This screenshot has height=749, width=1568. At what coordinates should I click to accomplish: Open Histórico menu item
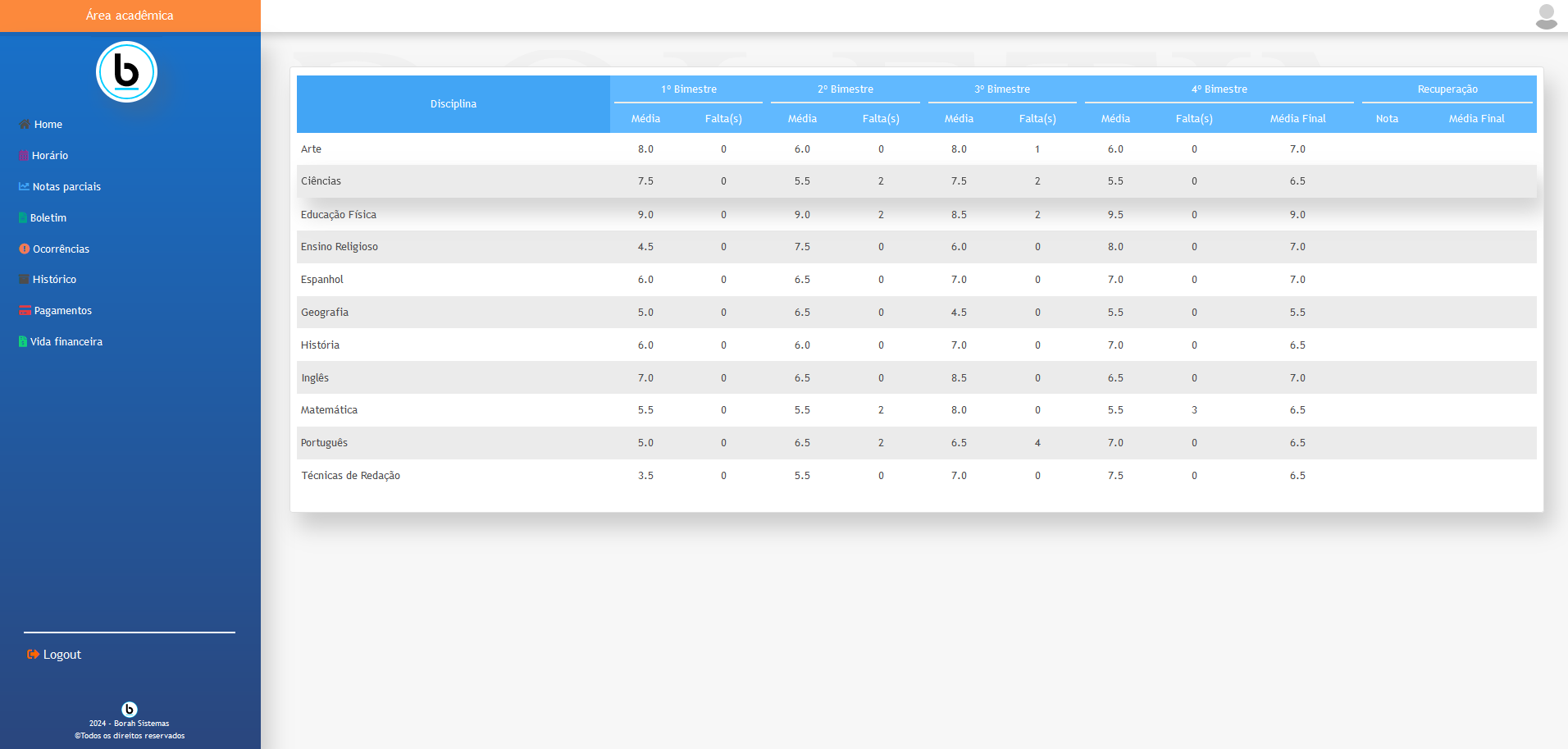[48, 279]
